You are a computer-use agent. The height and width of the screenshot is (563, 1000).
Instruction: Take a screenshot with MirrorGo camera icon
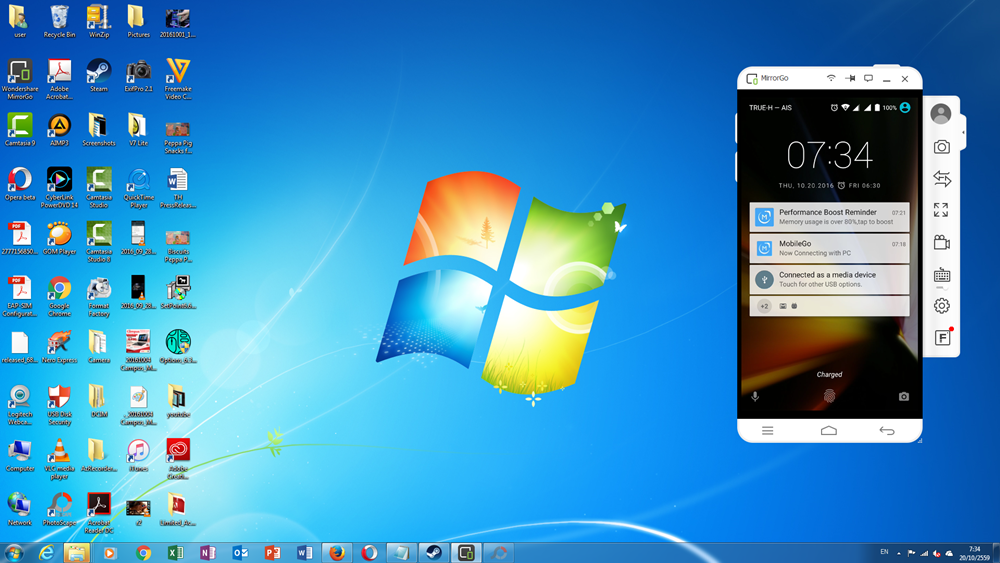[x=941, y=147]
